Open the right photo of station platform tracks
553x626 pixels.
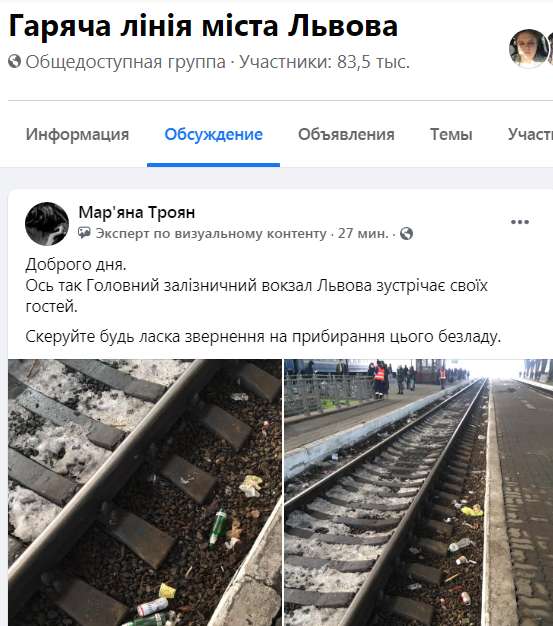click(x=418, y=492)
